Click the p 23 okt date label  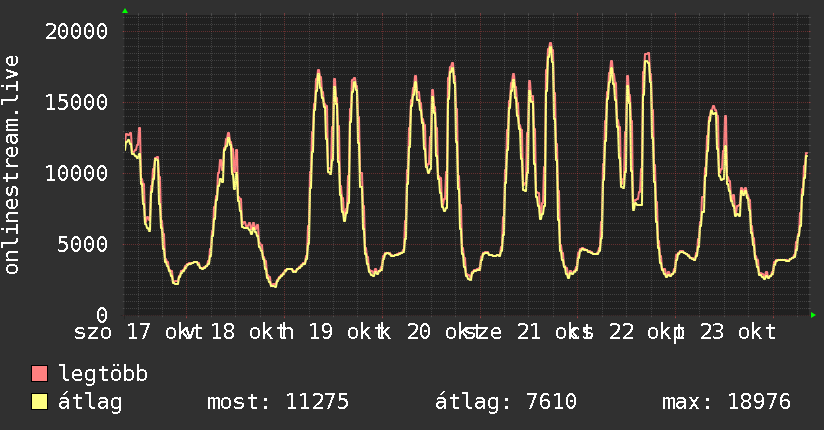727,332
